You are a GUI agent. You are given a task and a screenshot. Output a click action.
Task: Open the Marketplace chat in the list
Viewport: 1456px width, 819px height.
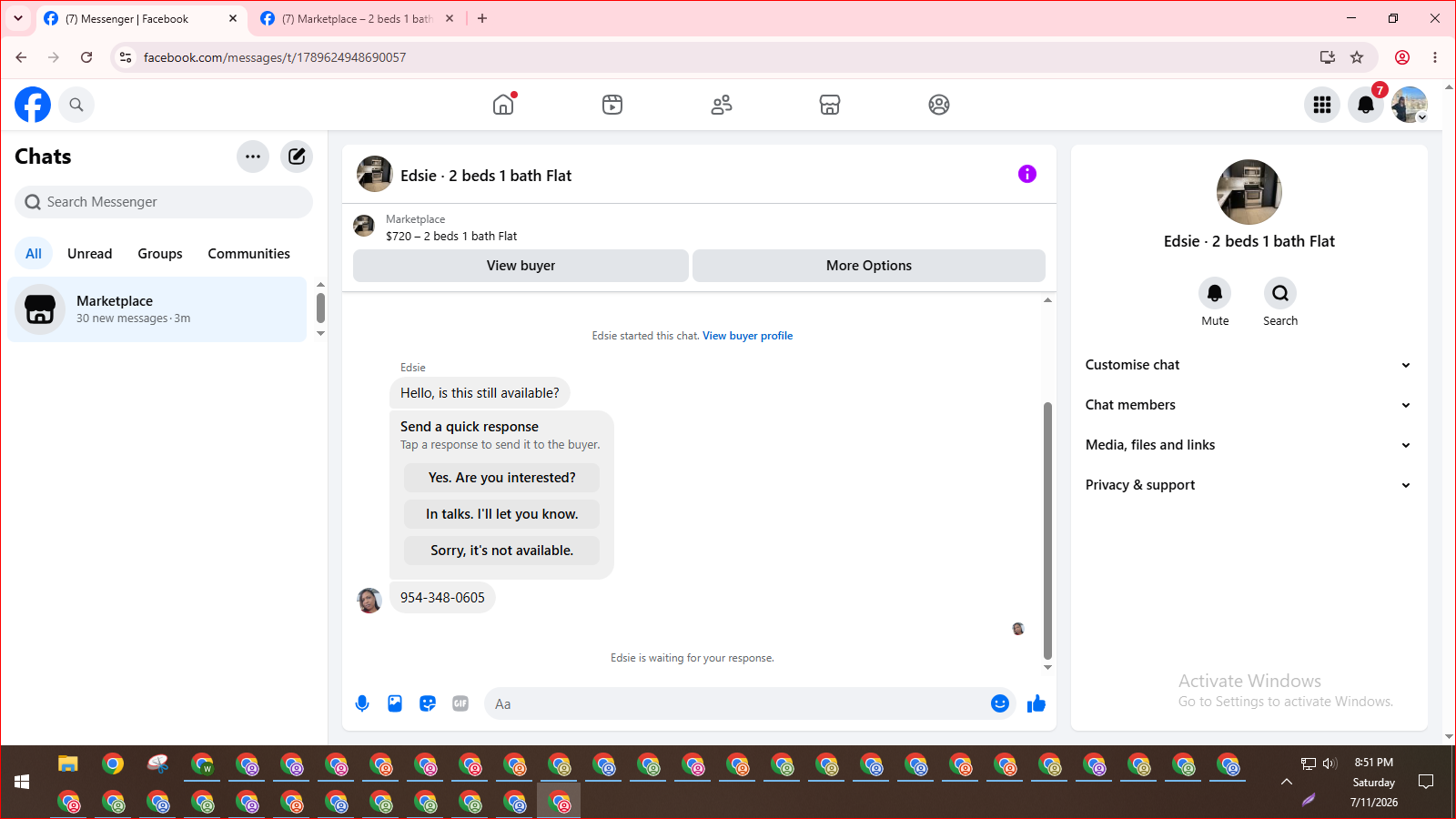point(157,309)
